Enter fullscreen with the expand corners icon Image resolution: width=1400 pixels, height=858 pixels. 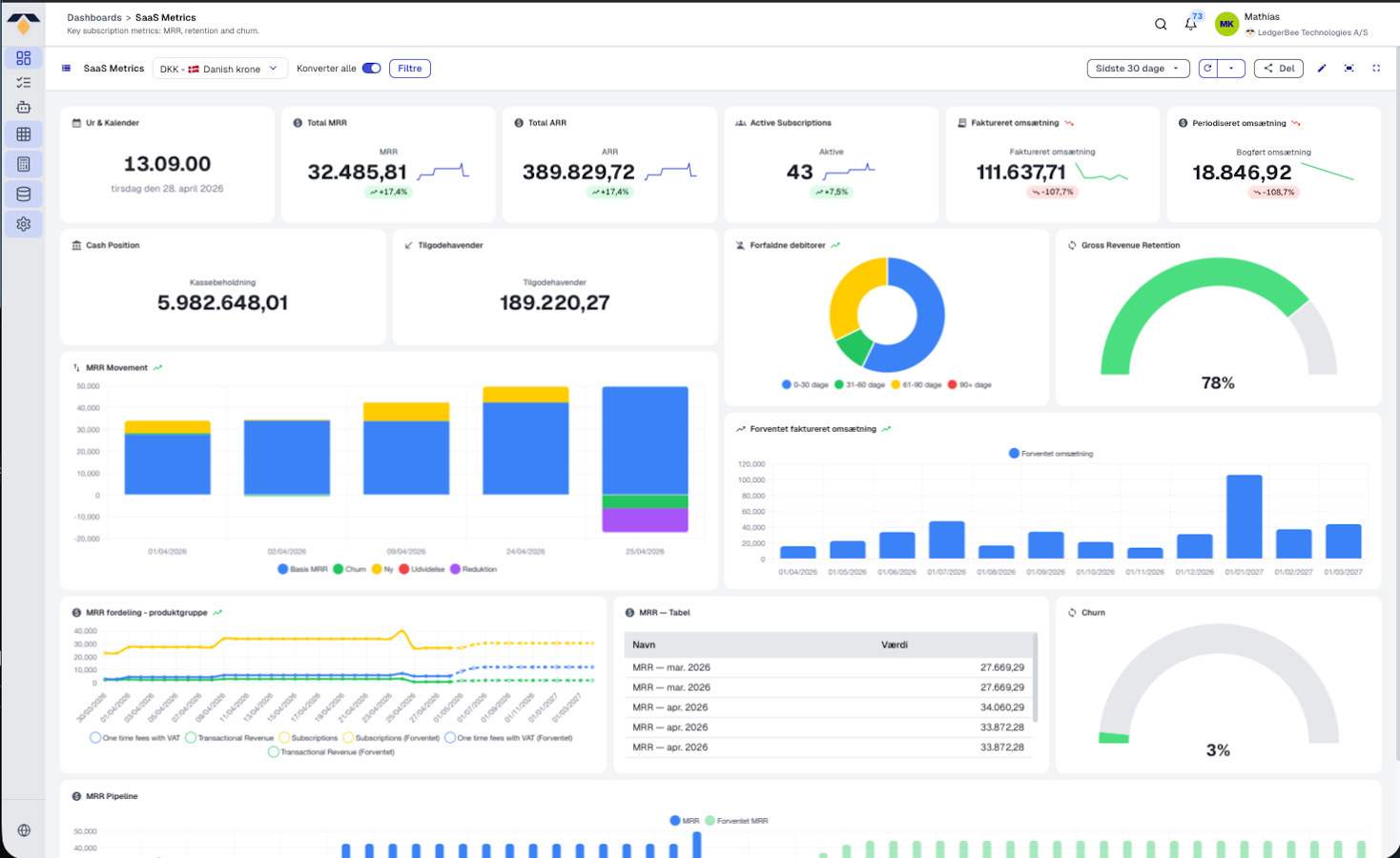[x=1376, y=69]
